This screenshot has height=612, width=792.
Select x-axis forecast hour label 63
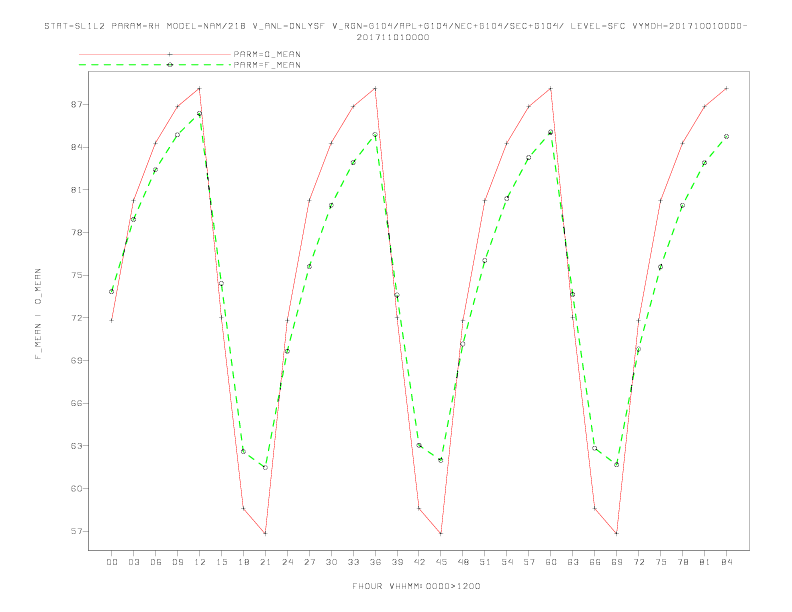573,562
